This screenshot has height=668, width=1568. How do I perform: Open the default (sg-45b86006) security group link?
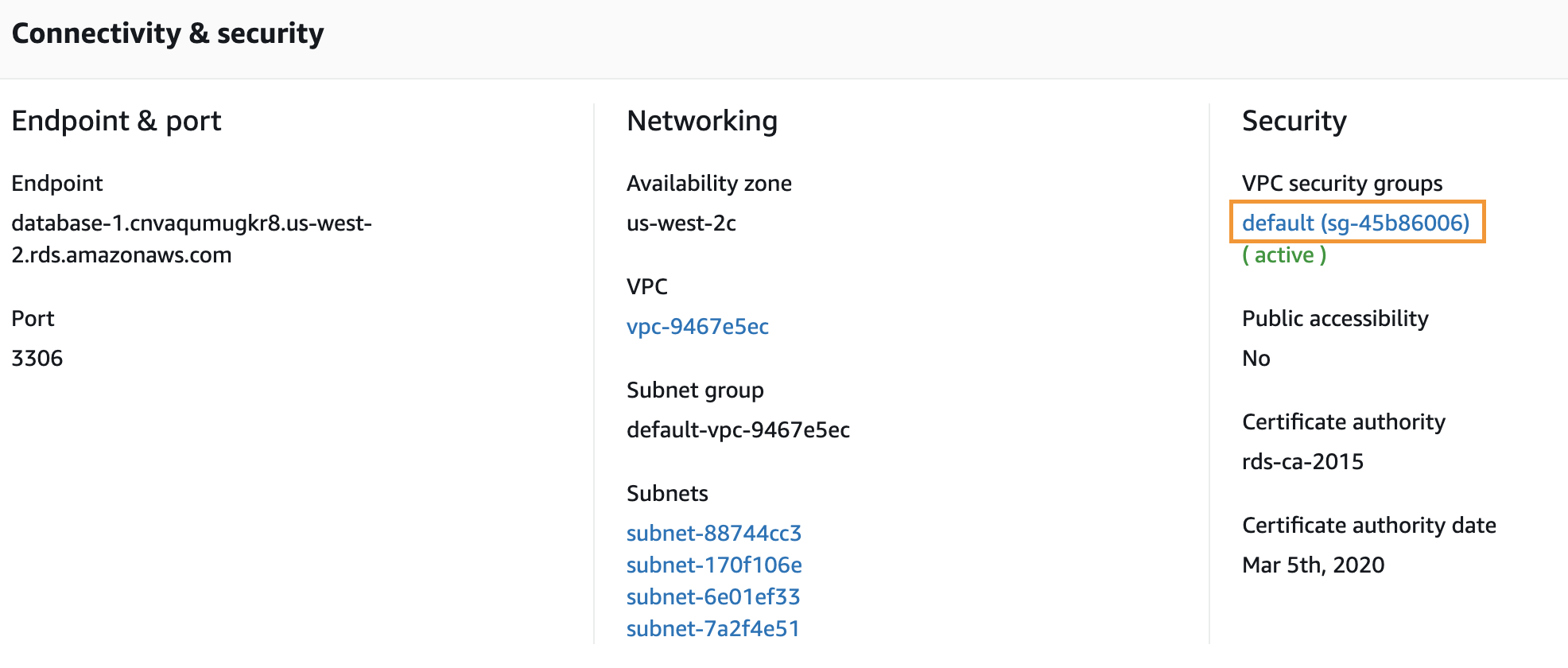pos(1356,223)
